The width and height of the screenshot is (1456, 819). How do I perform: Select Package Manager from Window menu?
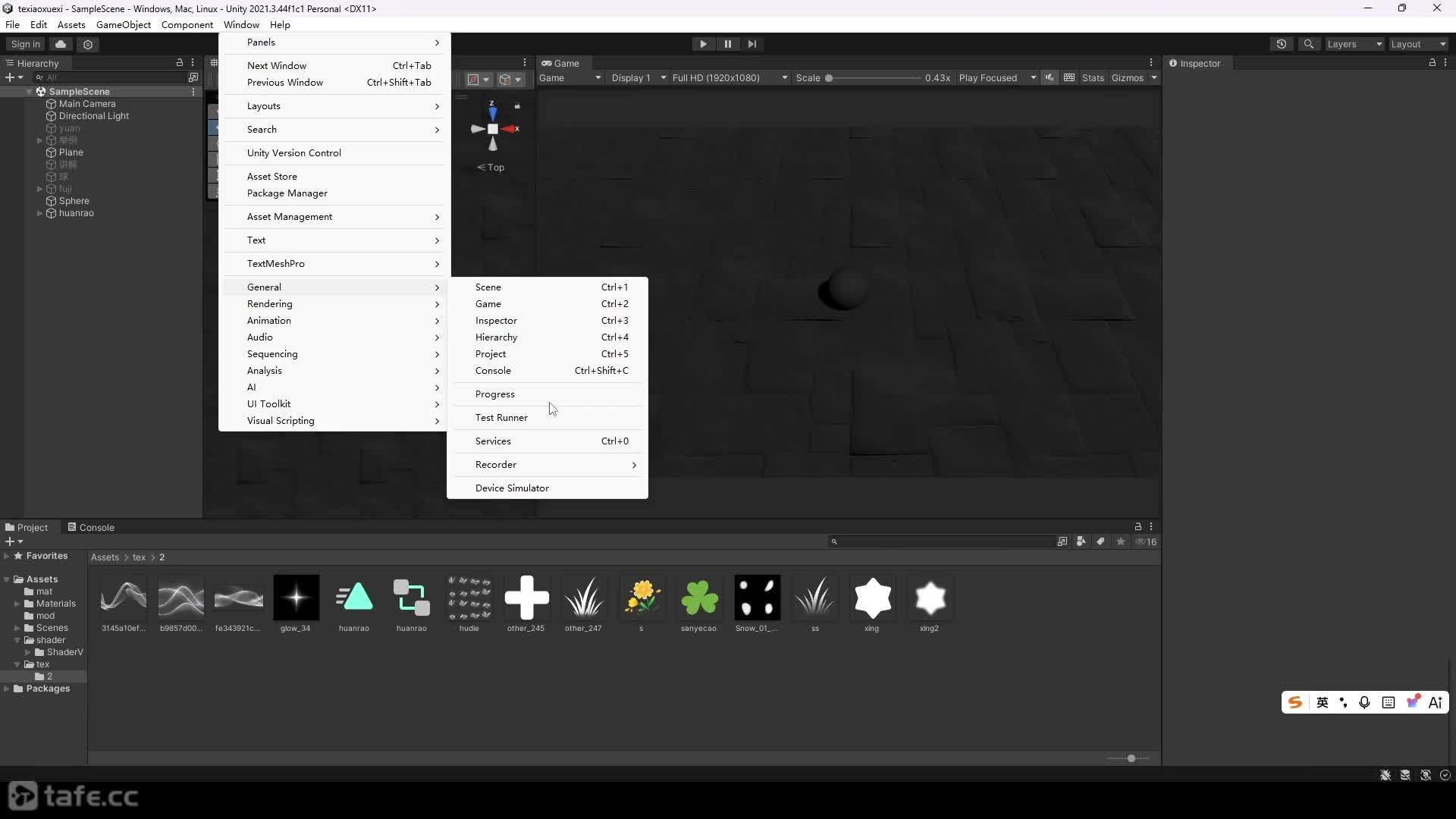pos(334,193)
